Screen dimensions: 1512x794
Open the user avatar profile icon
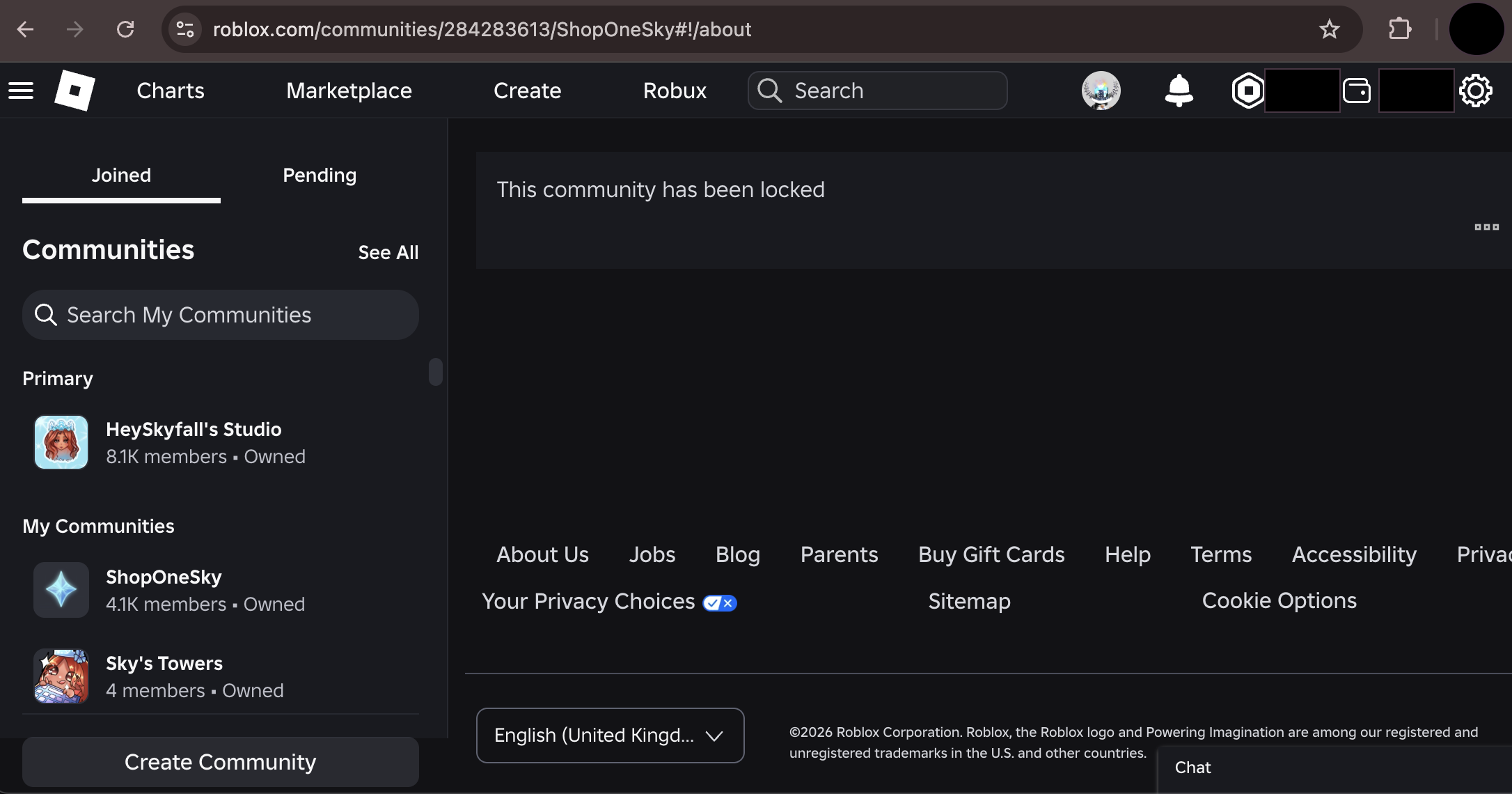[1101, 91]
